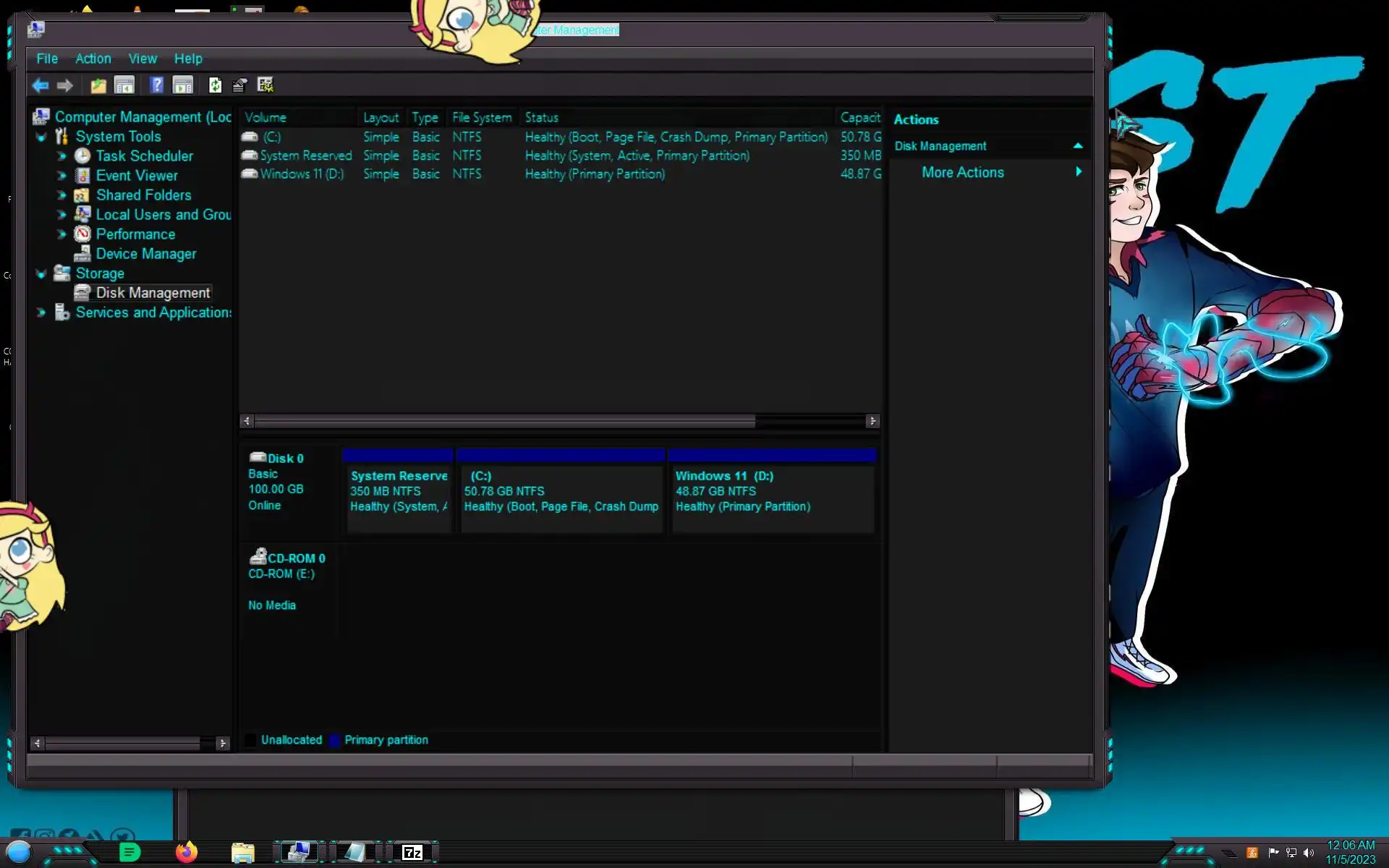The image size is (1389, 868).
Task: Select the Windows 11 (D:) partition block
Action: 772,492
